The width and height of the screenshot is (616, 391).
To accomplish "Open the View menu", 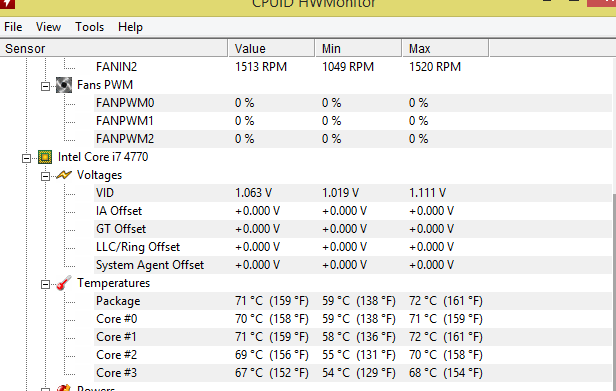I will click(x=48, y=27).
